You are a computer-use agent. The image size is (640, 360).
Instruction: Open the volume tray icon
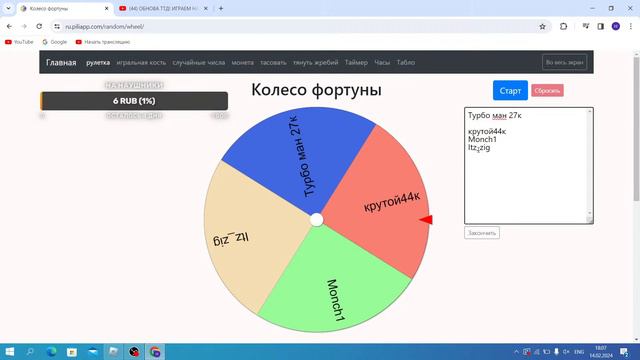[566, 351]
